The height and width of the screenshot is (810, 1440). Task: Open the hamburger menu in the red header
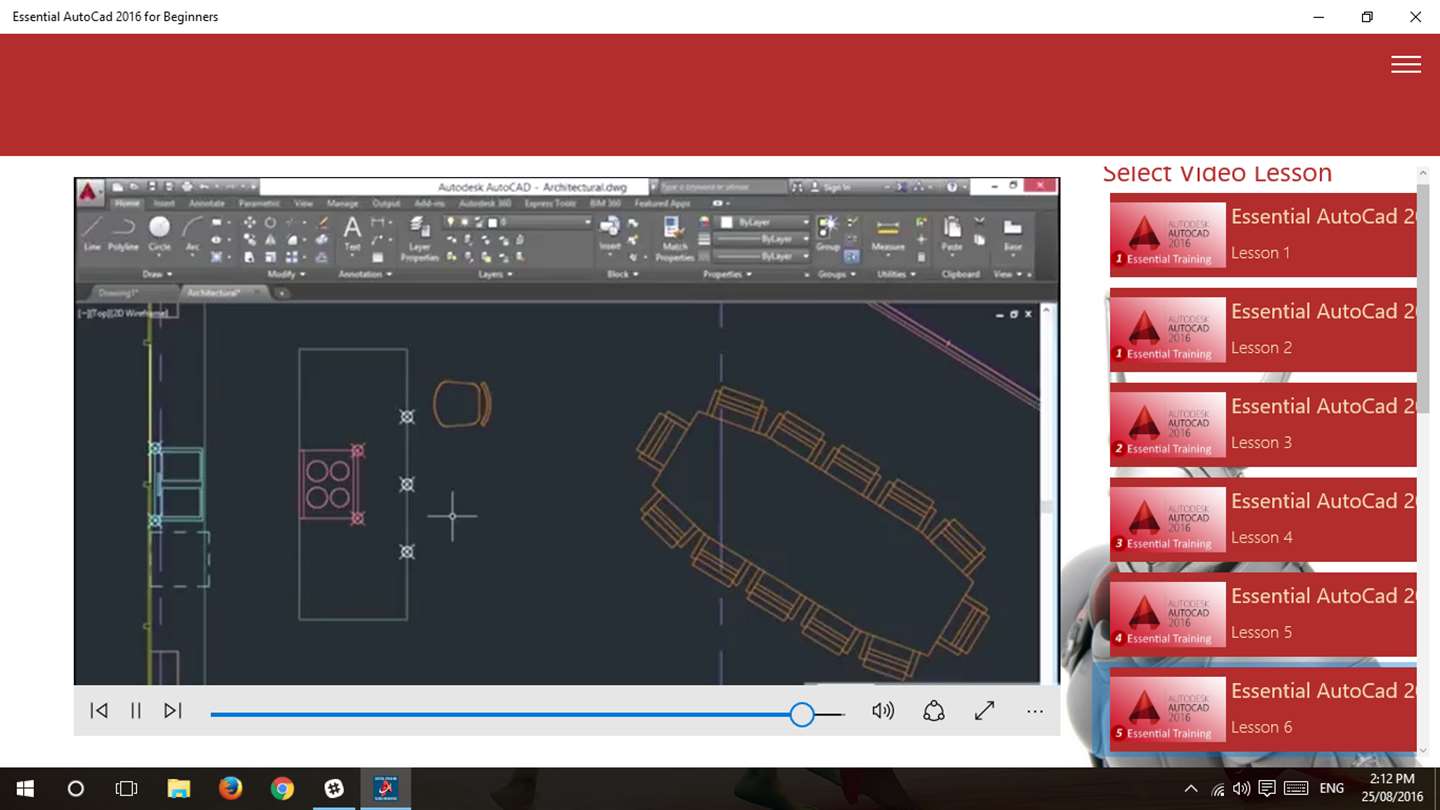tap(1405, 64)
